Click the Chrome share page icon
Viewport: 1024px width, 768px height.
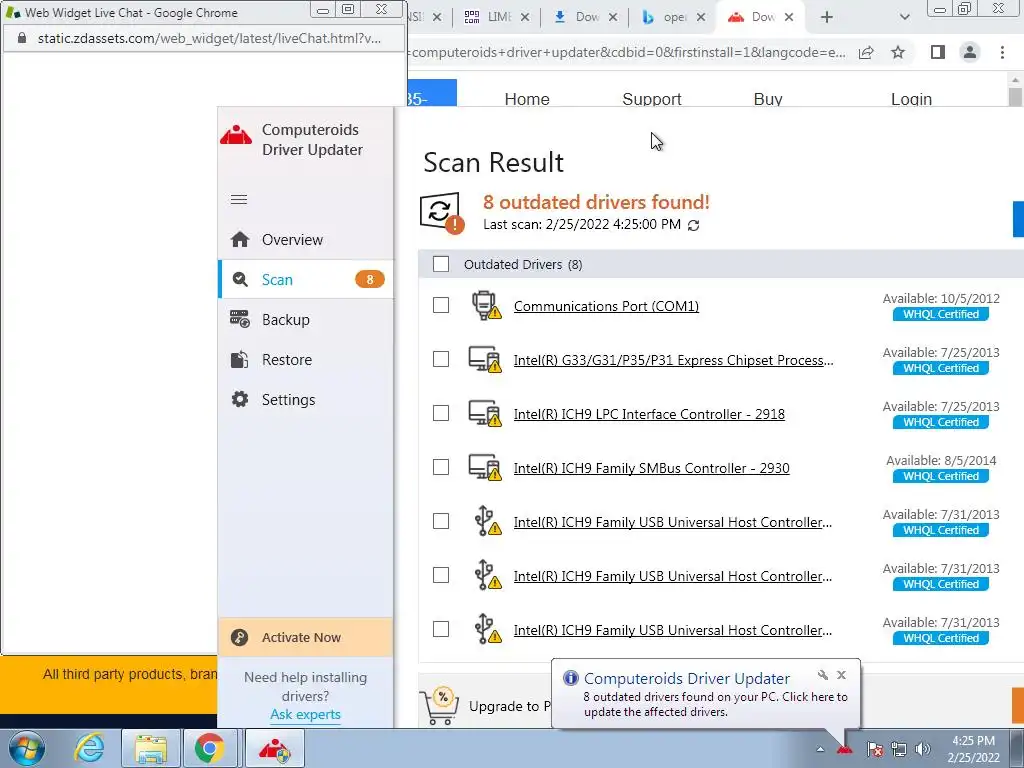(866, 52)
